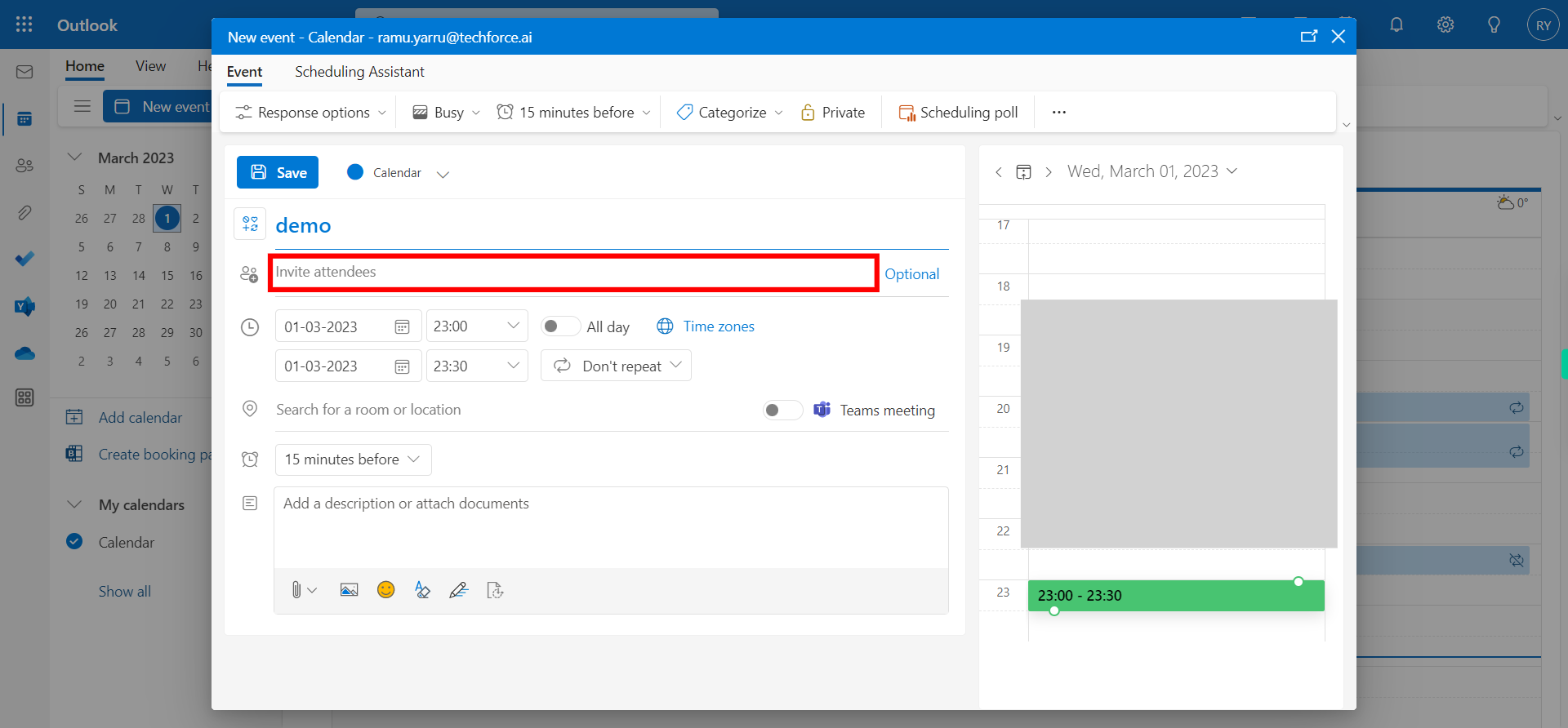Click the Invite attendees field
Viewport: 1568px width, 728px height.
point(573,273)
